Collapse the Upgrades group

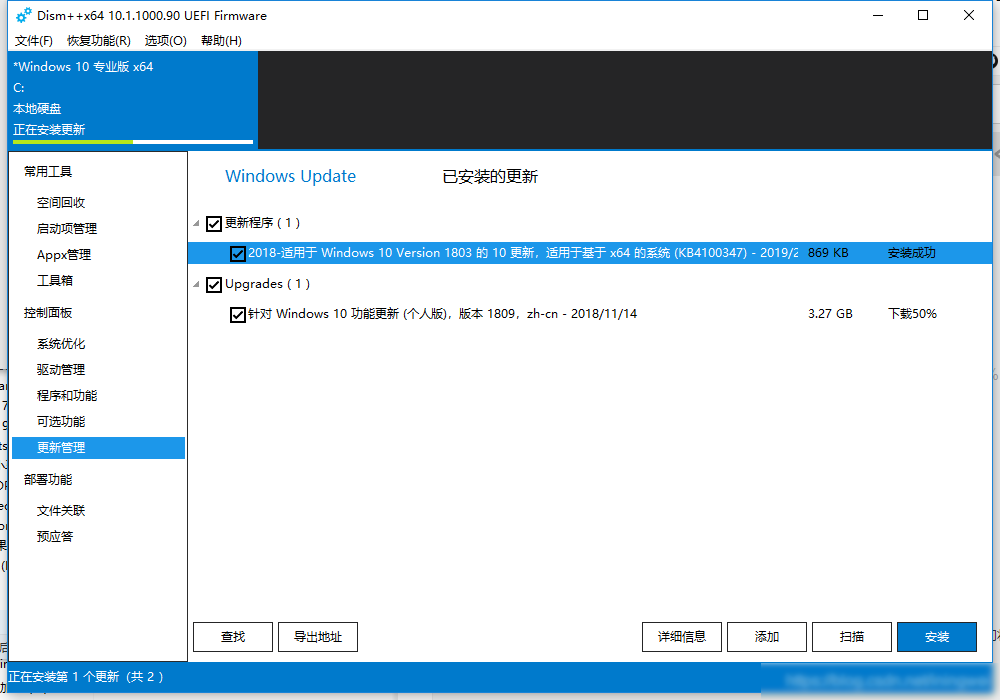(x=196, y=284)
